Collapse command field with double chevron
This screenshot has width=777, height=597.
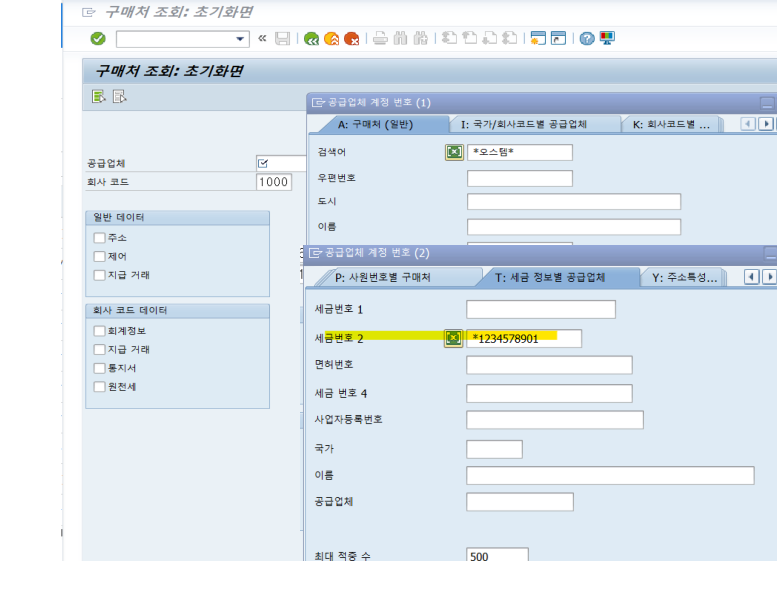(x=262, y=38)
